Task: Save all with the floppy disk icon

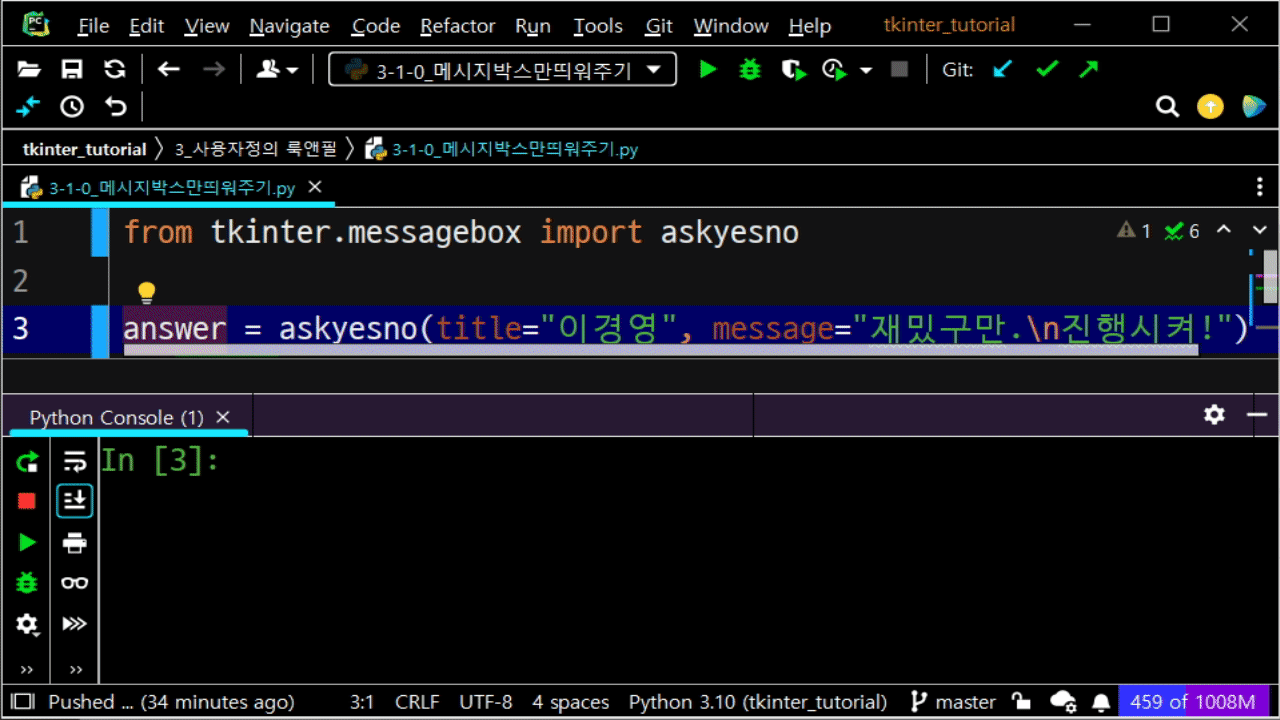Action: (72, 69)
